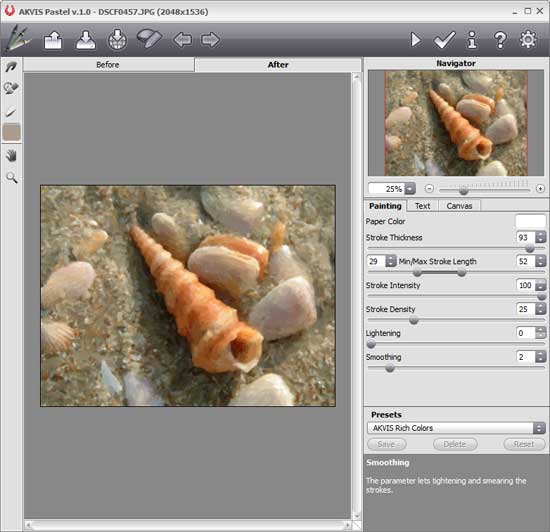Click the AKVIS Pastel pencils logo icon
Viewport: 550px width, 532px height.
[18, 39]
